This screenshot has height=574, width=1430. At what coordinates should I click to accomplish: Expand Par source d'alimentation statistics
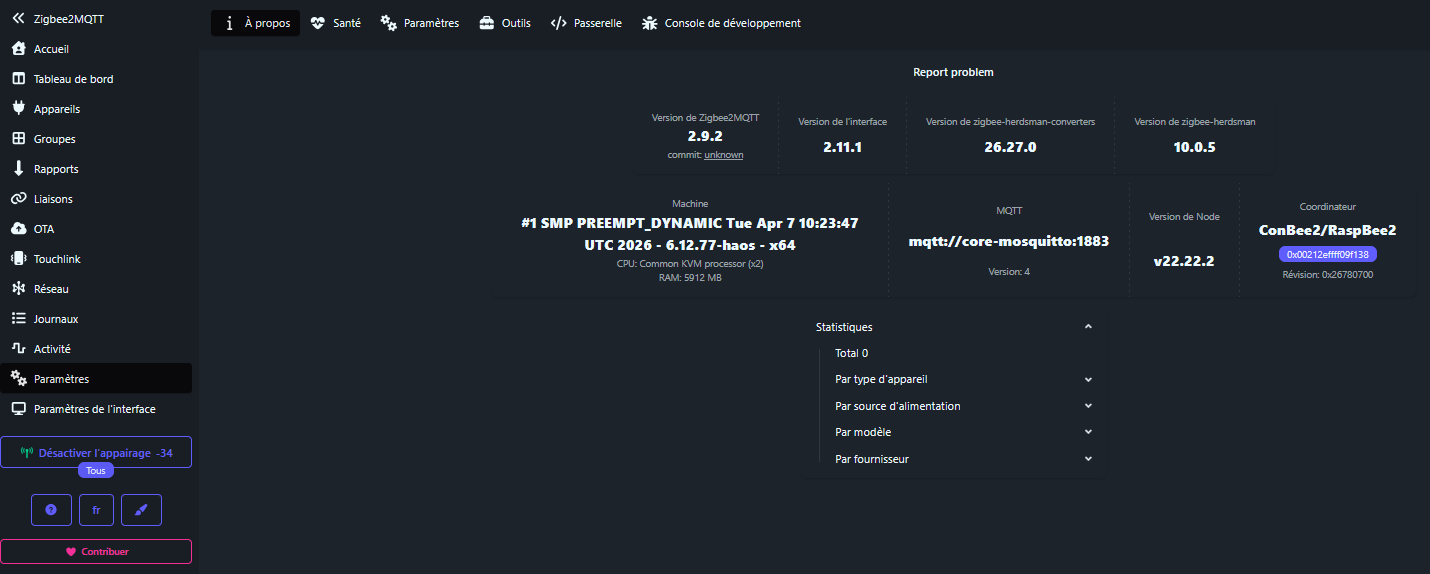click(1088, 406)
